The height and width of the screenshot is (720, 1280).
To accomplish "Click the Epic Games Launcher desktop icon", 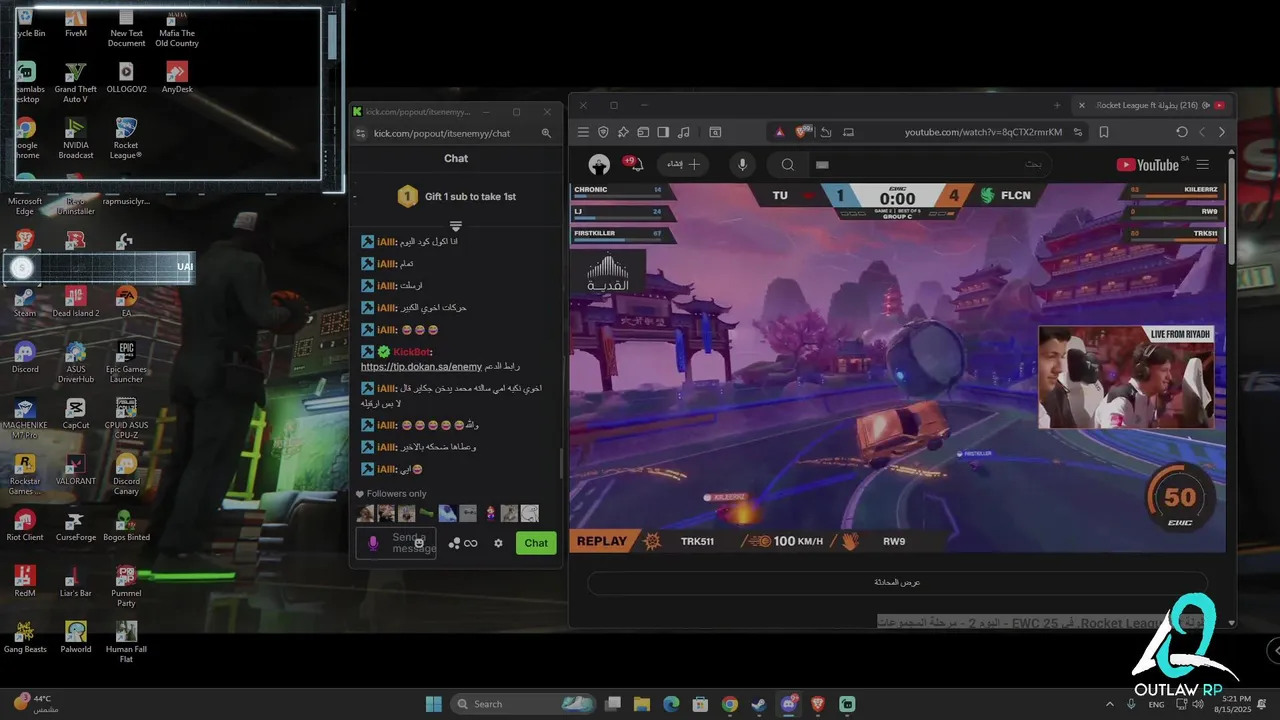I will coord(126,363).
